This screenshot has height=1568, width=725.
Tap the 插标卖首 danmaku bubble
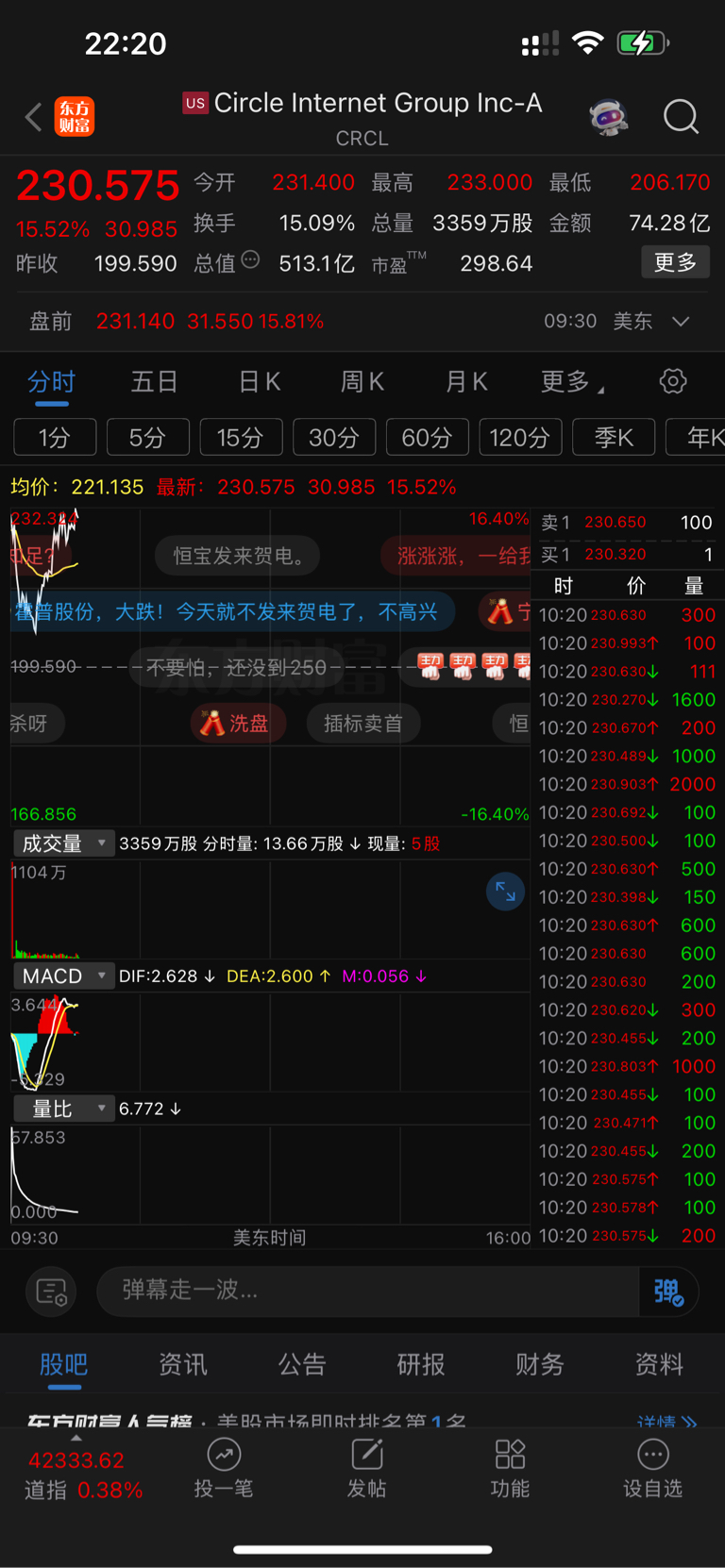click(362, 724)
